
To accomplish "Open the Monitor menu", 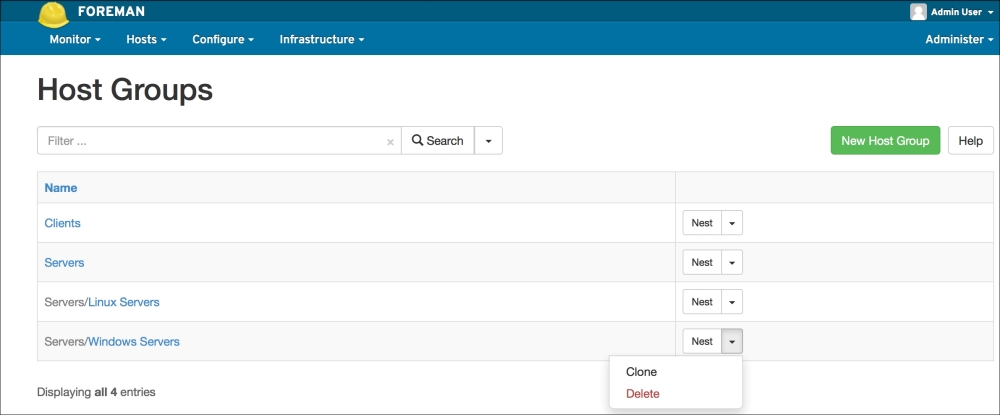I will [75, 39].
